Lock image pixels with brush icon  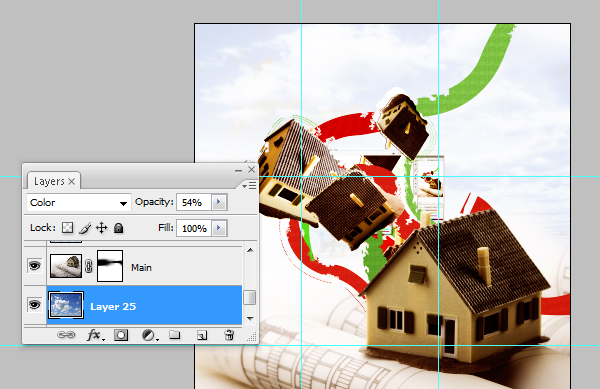[85, 228]
